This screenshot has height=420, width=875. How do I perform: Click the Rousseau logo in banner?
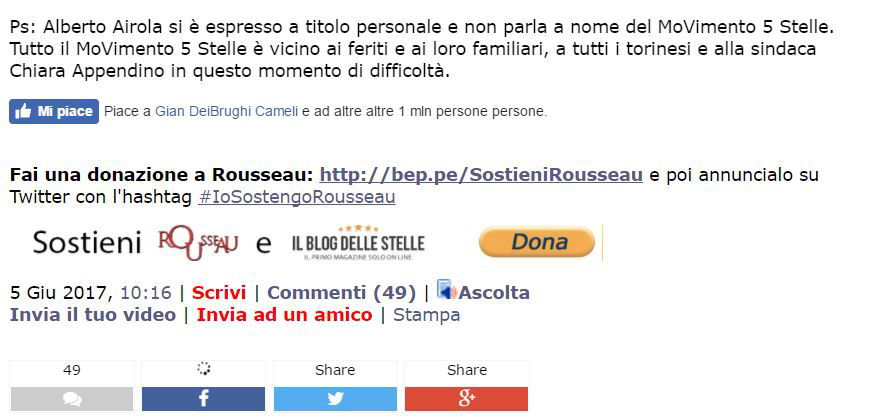coord(198,244)
